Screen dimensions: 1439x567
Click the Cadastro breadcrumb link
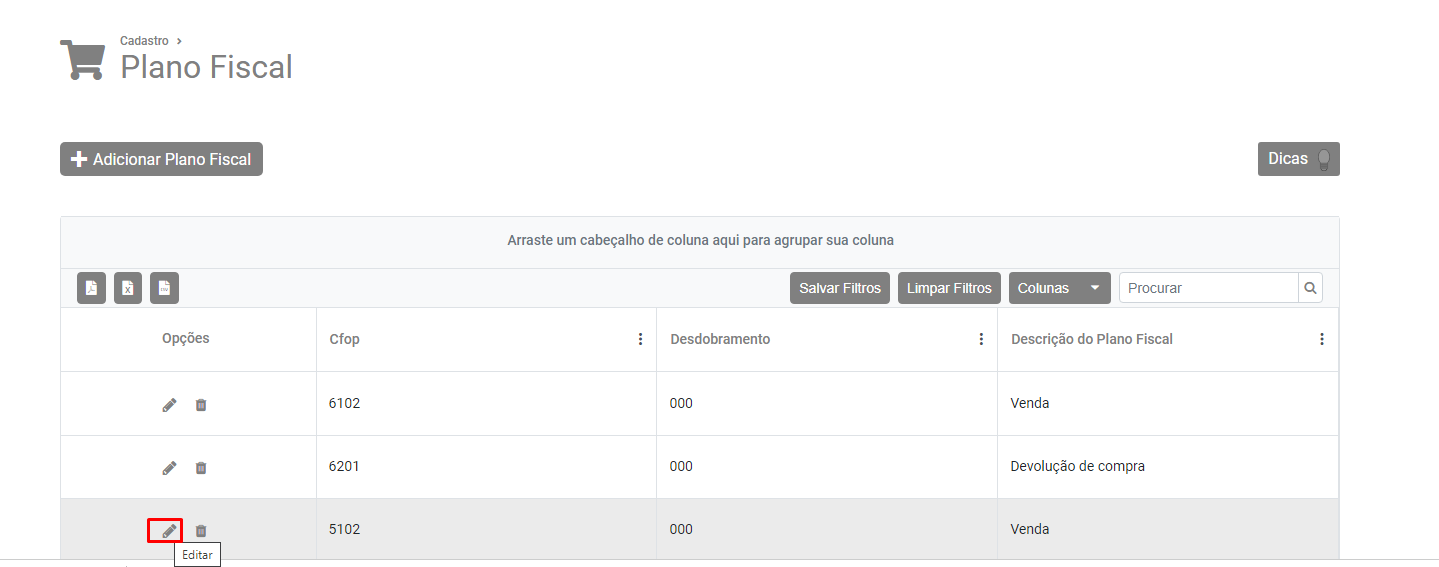[144, 41]
